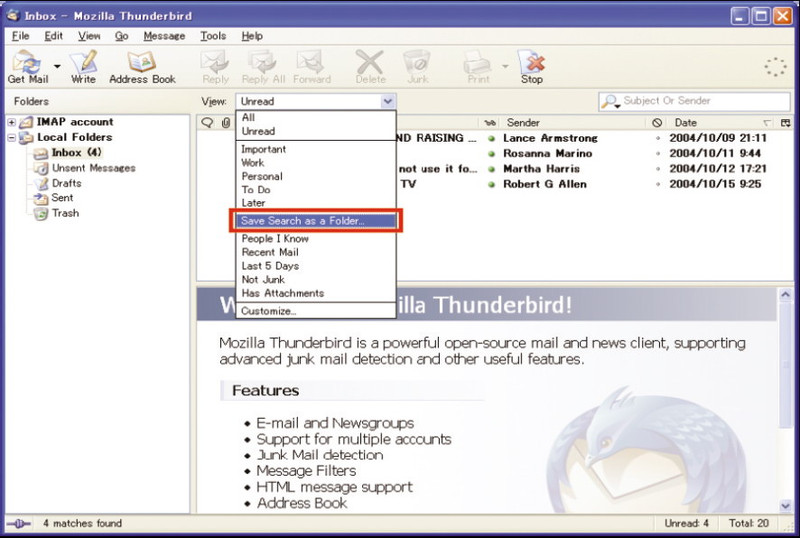800x538 pixels.
Task: Toggle junk status for Lance Armstrong message
Action: pos(658,138)
